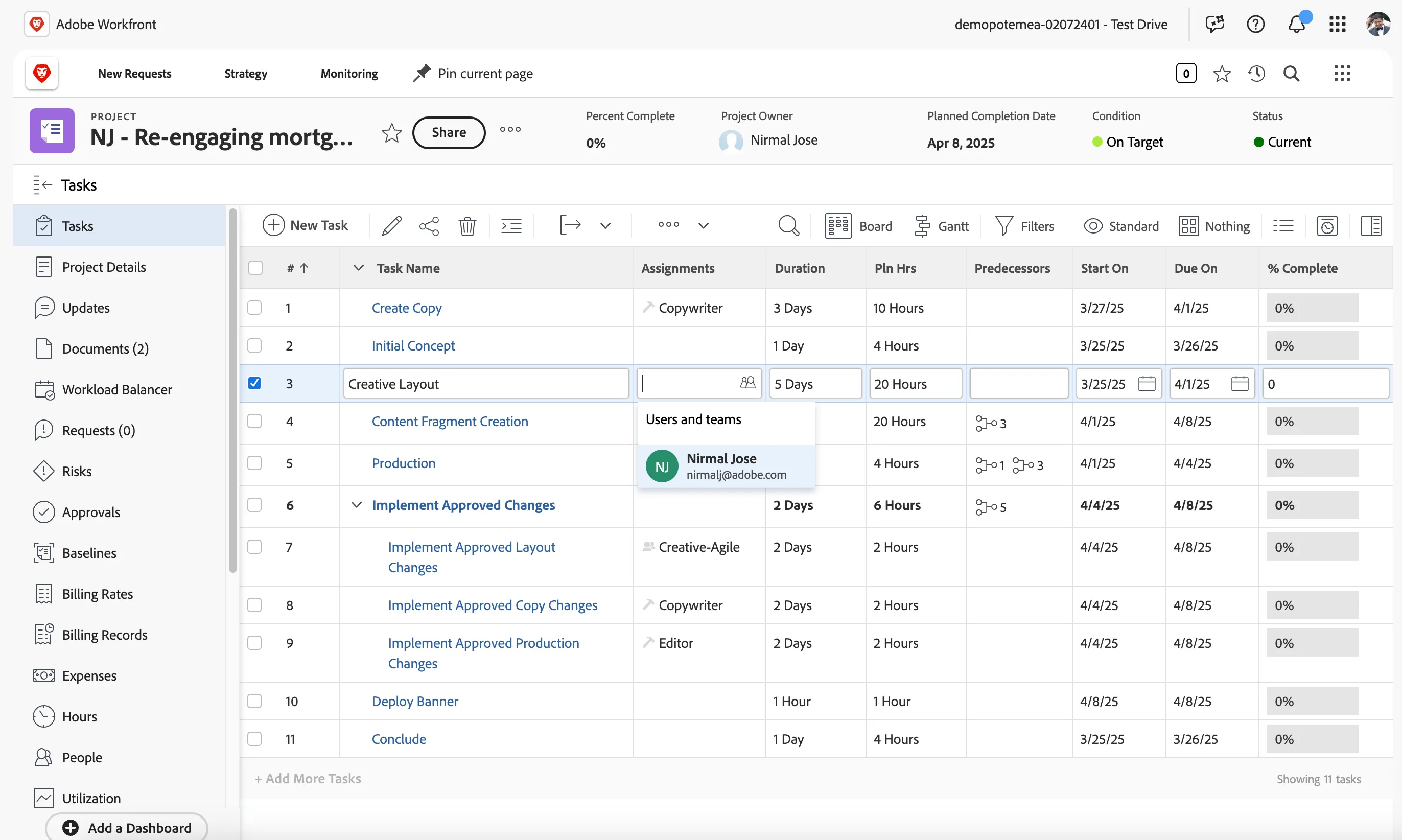Open the more-actions dropdown arrow
The width and height of the screenshot is (1402, 840).
pos(703,225)
